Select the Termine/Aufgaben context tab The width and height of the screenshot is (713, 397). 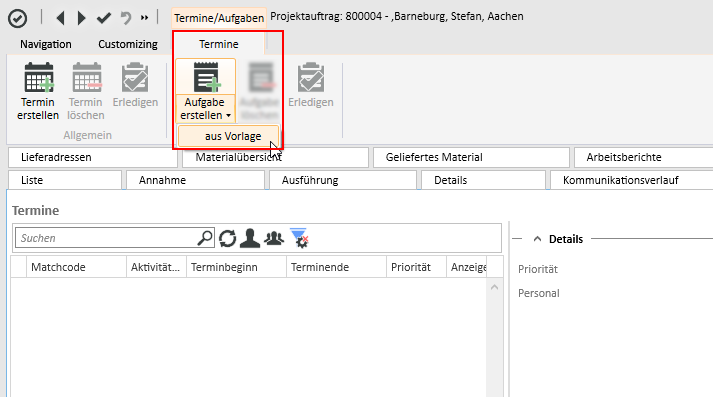pyautogui.click(x=219, y=18)
